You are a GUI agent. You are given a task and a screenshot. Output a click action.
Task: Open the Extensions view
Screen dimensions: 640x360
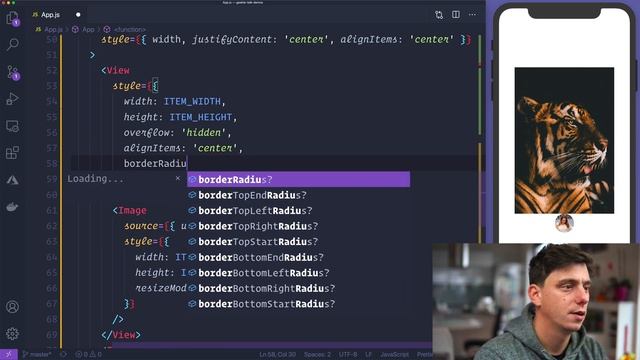[x=12, y=153]
